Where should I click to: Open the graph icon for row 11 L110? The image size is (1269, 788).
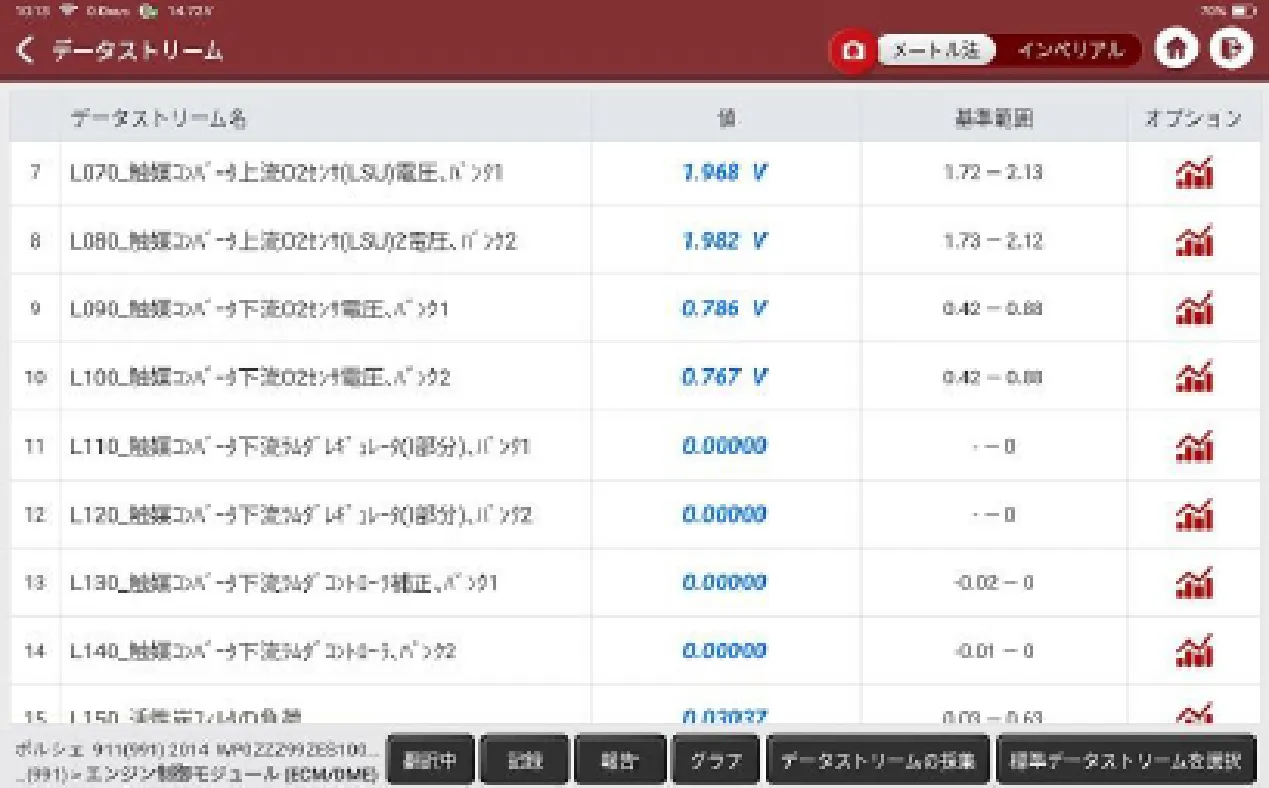(x=1193, y=446)
